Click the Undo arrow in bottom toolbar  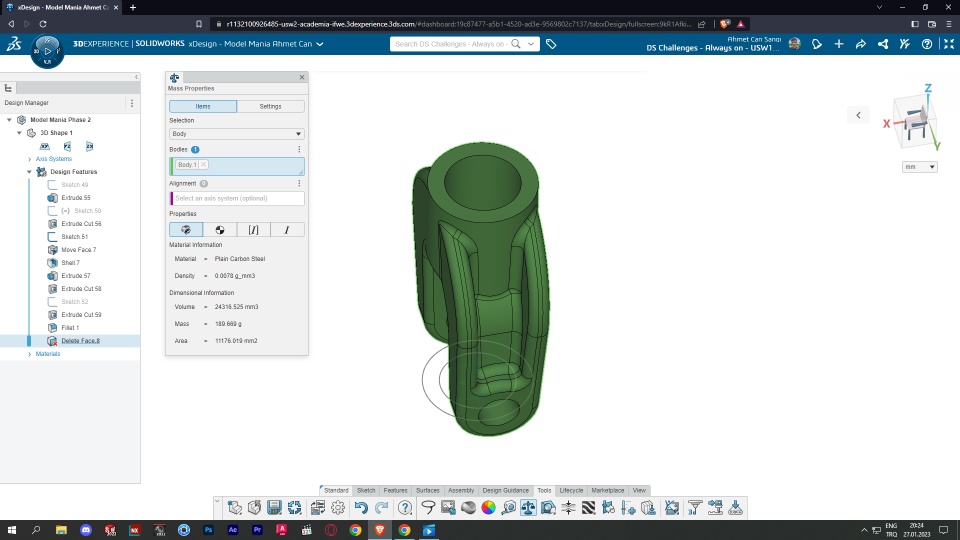361,508
